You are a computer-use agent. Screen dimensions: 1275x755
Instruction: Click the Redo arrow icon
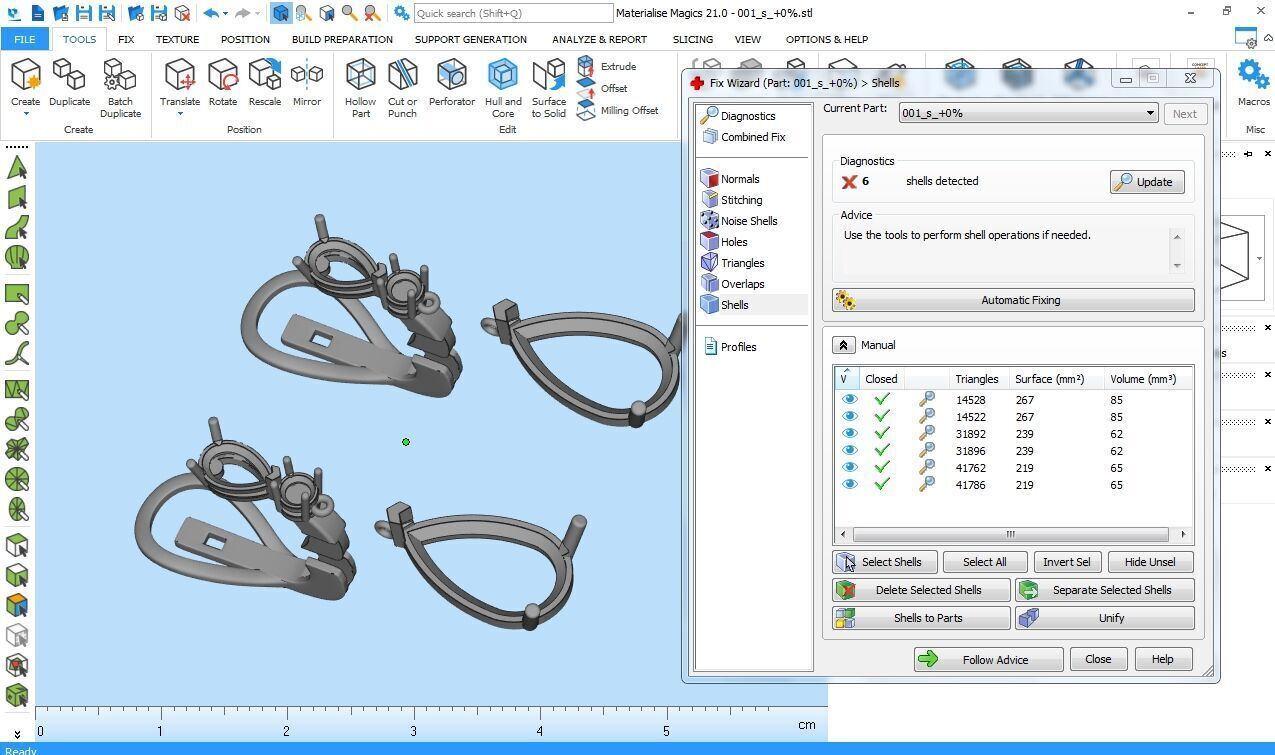pos(242,13)
